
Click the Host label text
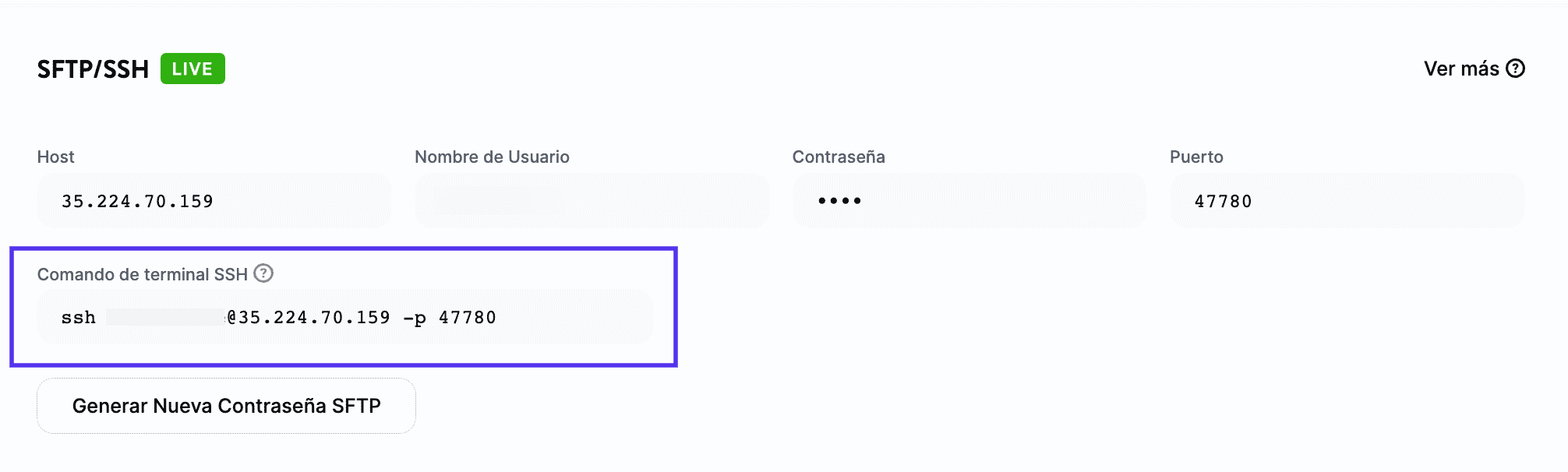click(55, 157)
